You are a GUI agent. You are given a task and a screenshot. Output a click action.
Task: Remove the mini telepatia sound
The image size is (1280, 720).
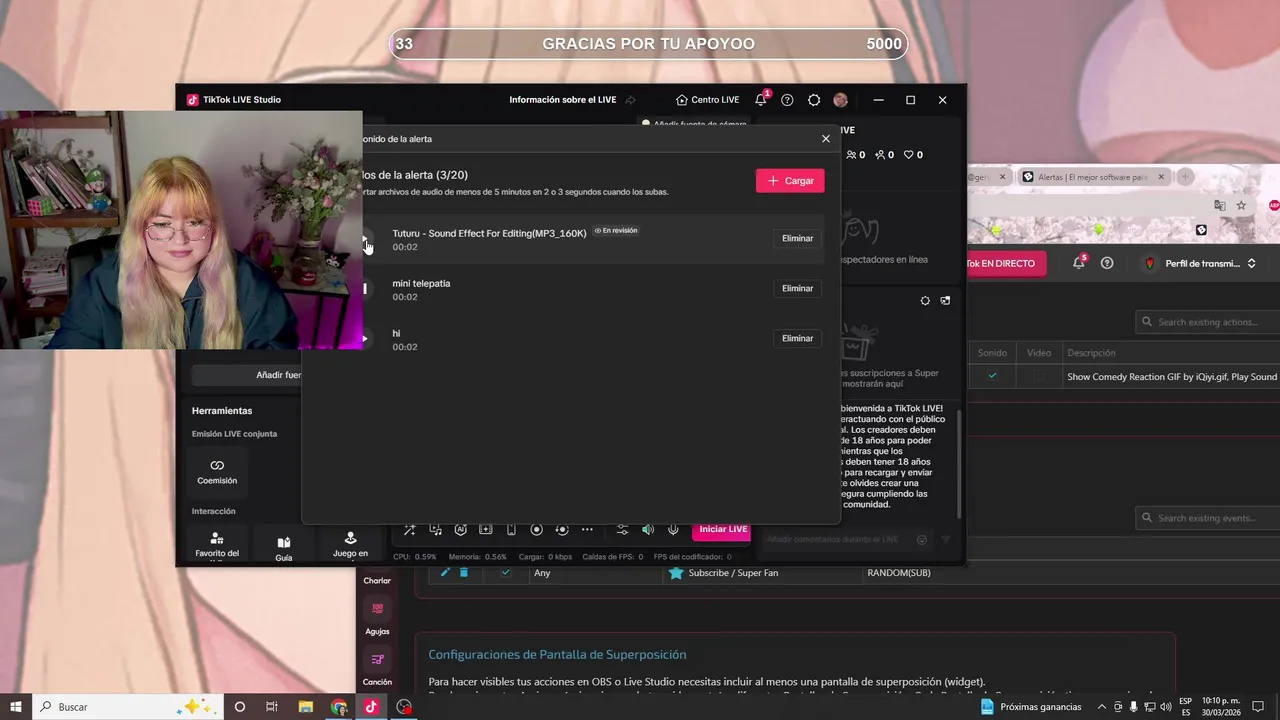coord(797,289)
